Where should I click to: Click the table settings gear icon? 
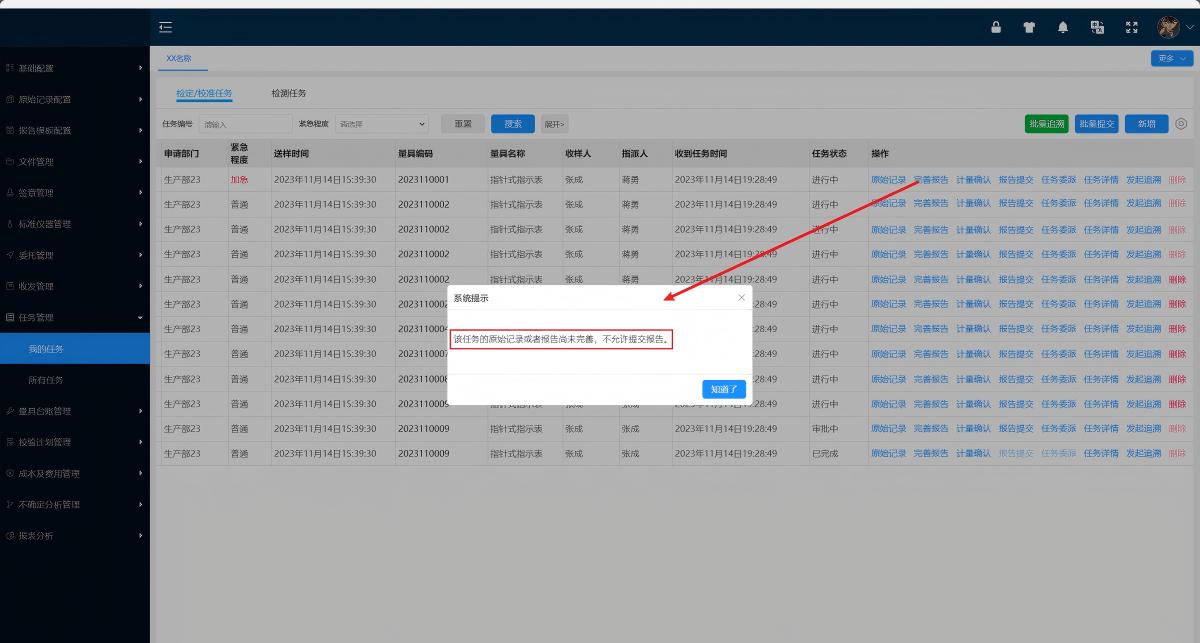coord(1181,124)
